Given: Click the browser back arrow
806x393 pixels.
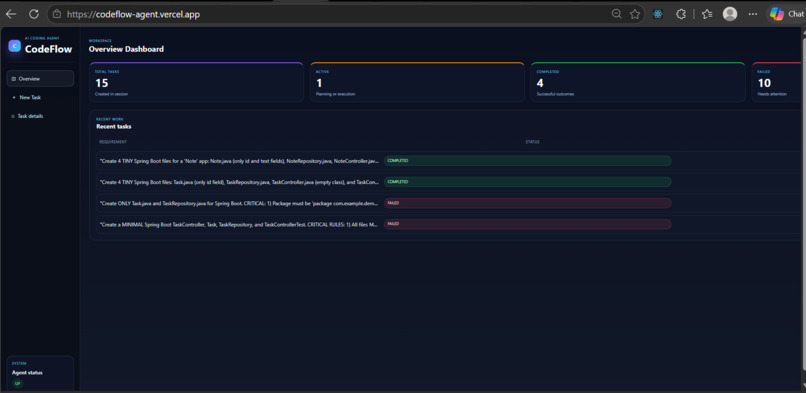Looking at the screenshot, I should coord(10,14).
